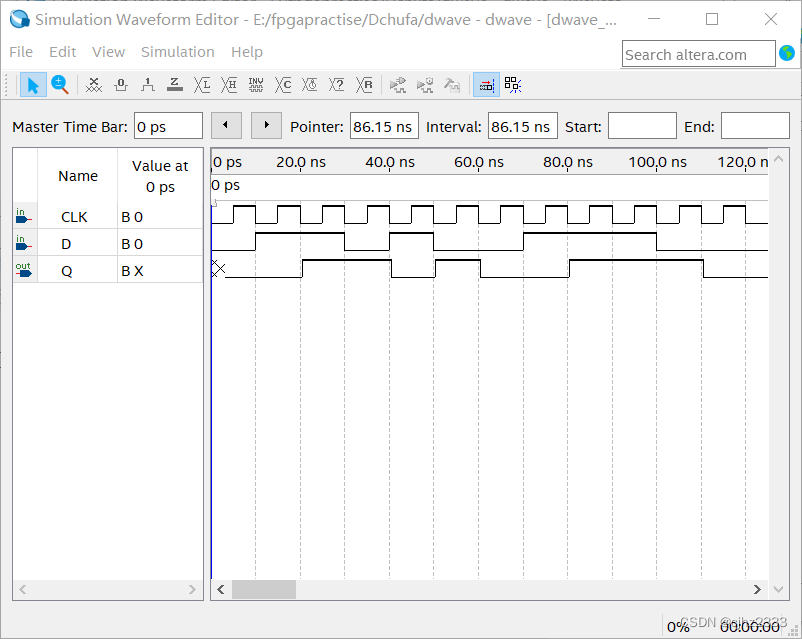Run Timing Simulation

click(425, 85)
